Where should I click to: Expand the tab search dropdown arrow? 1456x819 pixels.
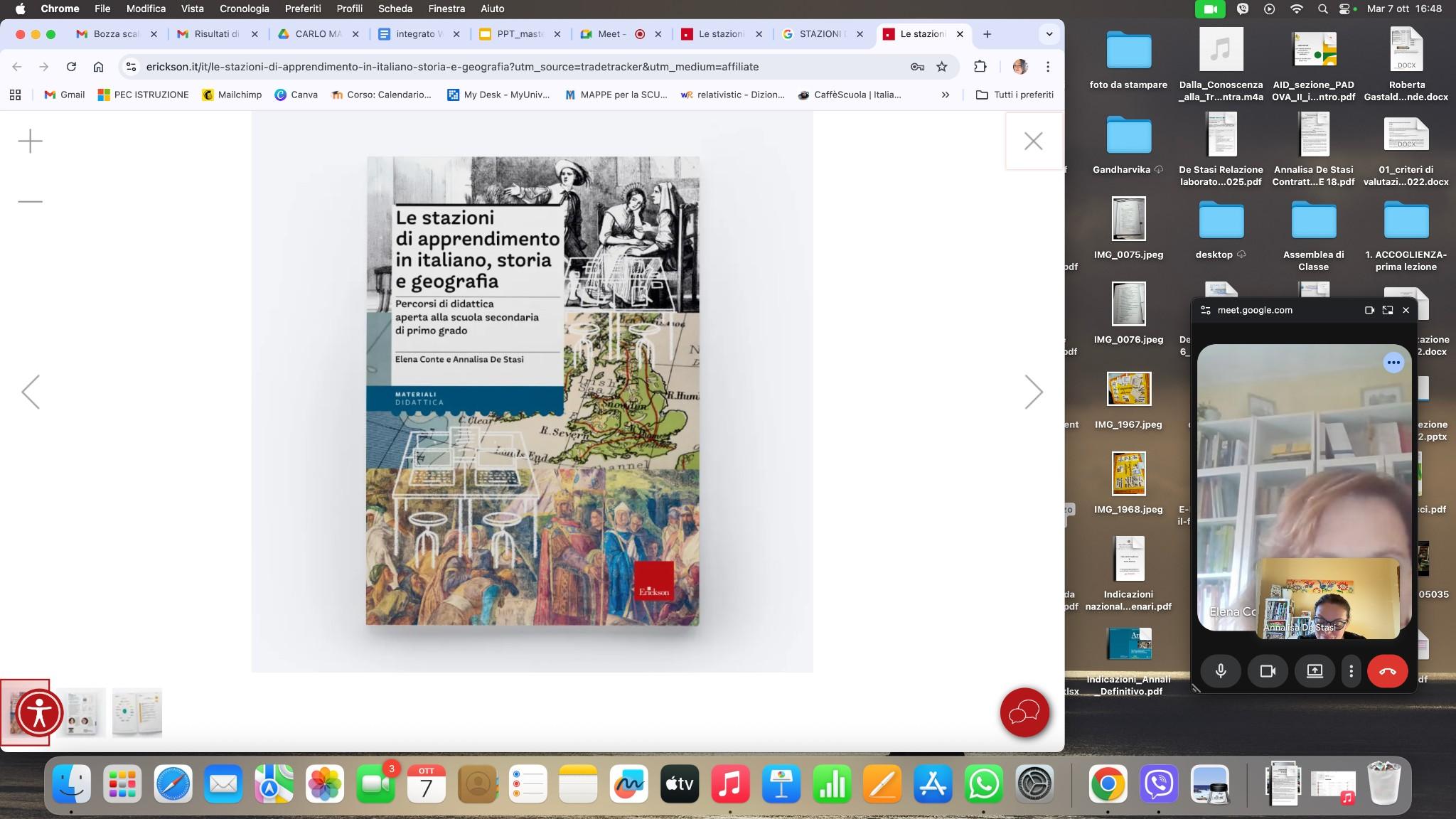point(1049,34)
